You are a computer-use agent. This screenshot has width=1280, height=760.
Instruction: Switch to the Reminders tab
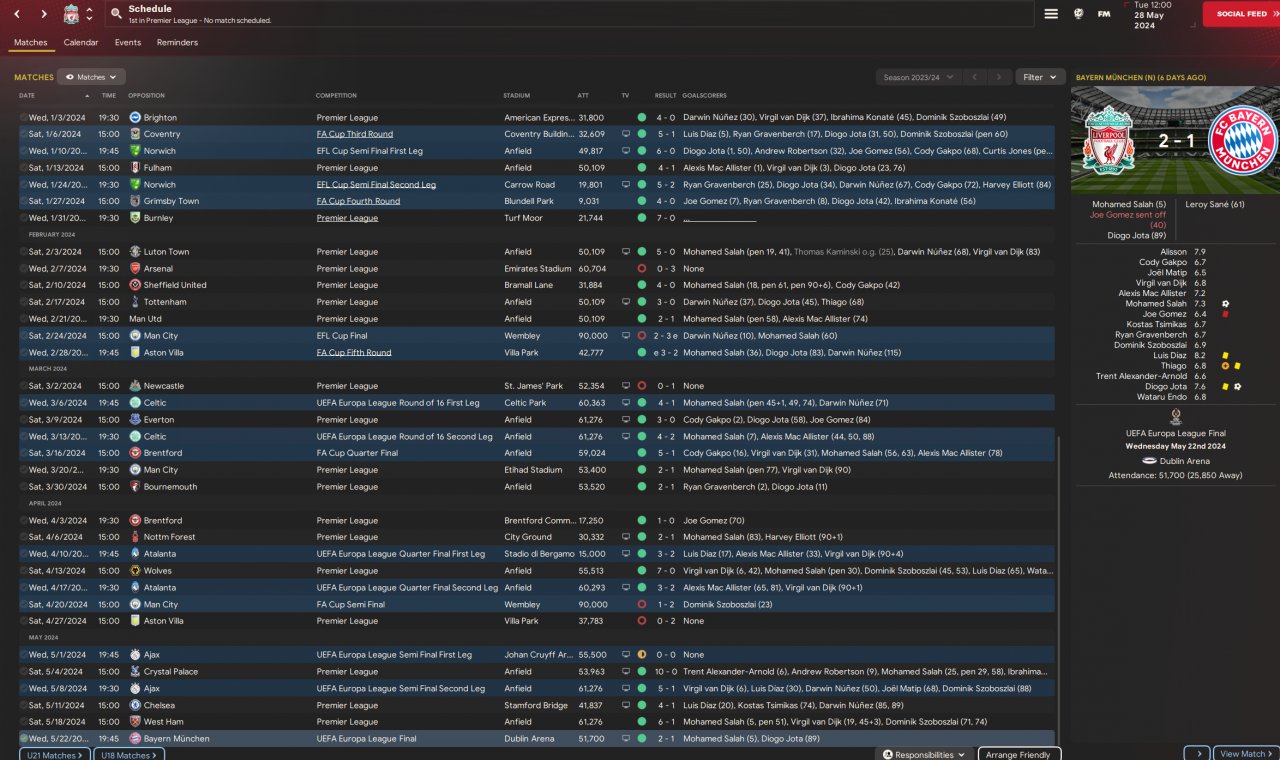click(x=177, y=43)
